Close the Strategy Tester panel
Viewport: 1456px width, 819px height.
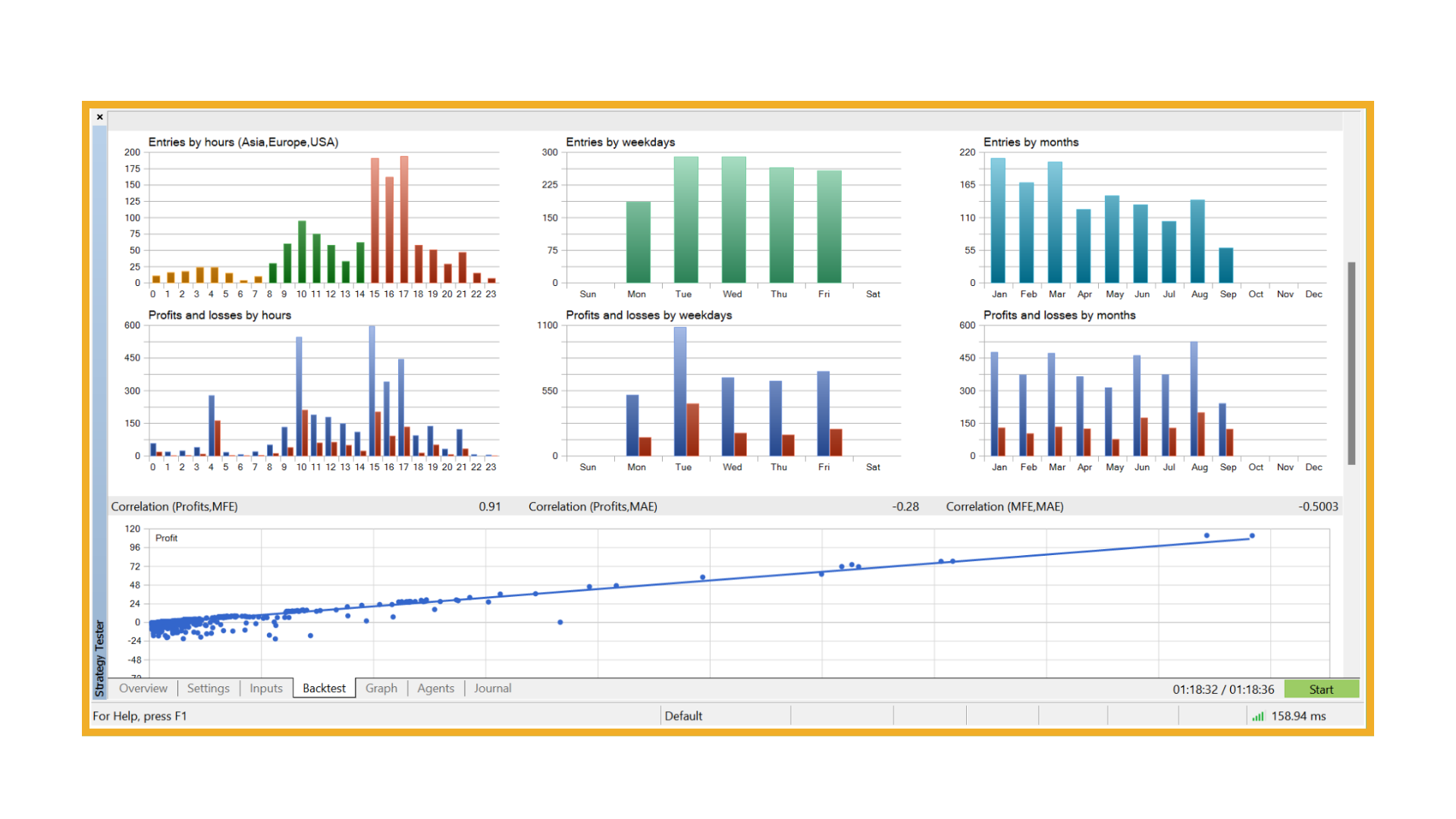point(100,118)
